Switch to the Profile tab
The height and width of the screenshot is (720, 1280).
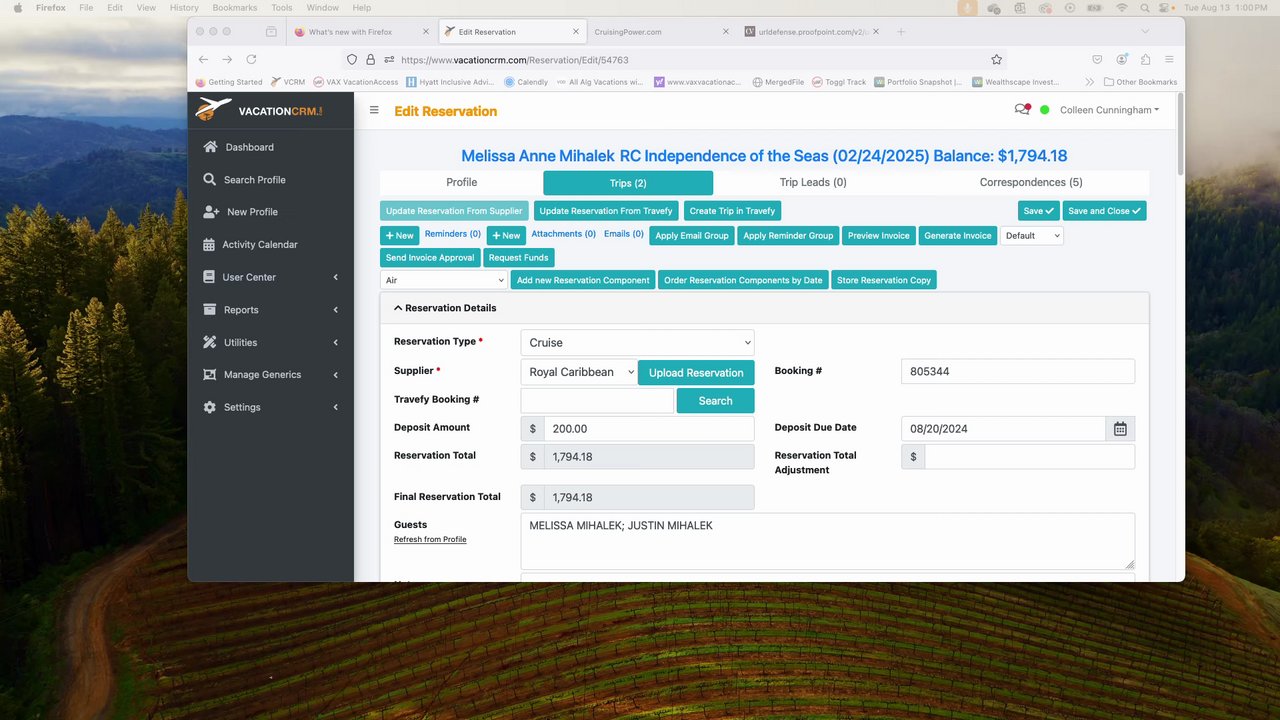[461, 182]
